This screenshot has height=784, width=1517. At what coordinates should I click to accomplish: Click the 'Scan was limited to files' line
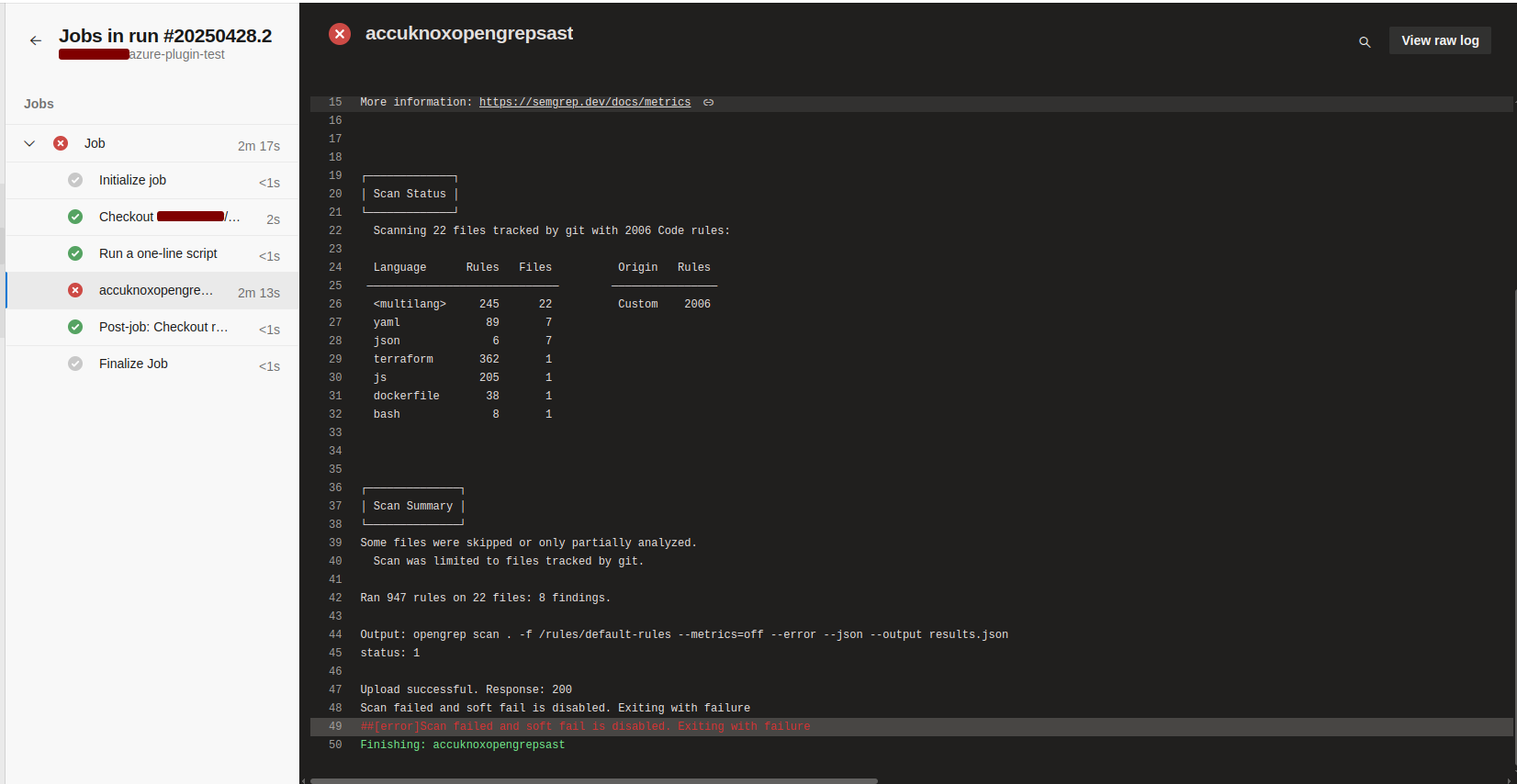coord(509,561)
